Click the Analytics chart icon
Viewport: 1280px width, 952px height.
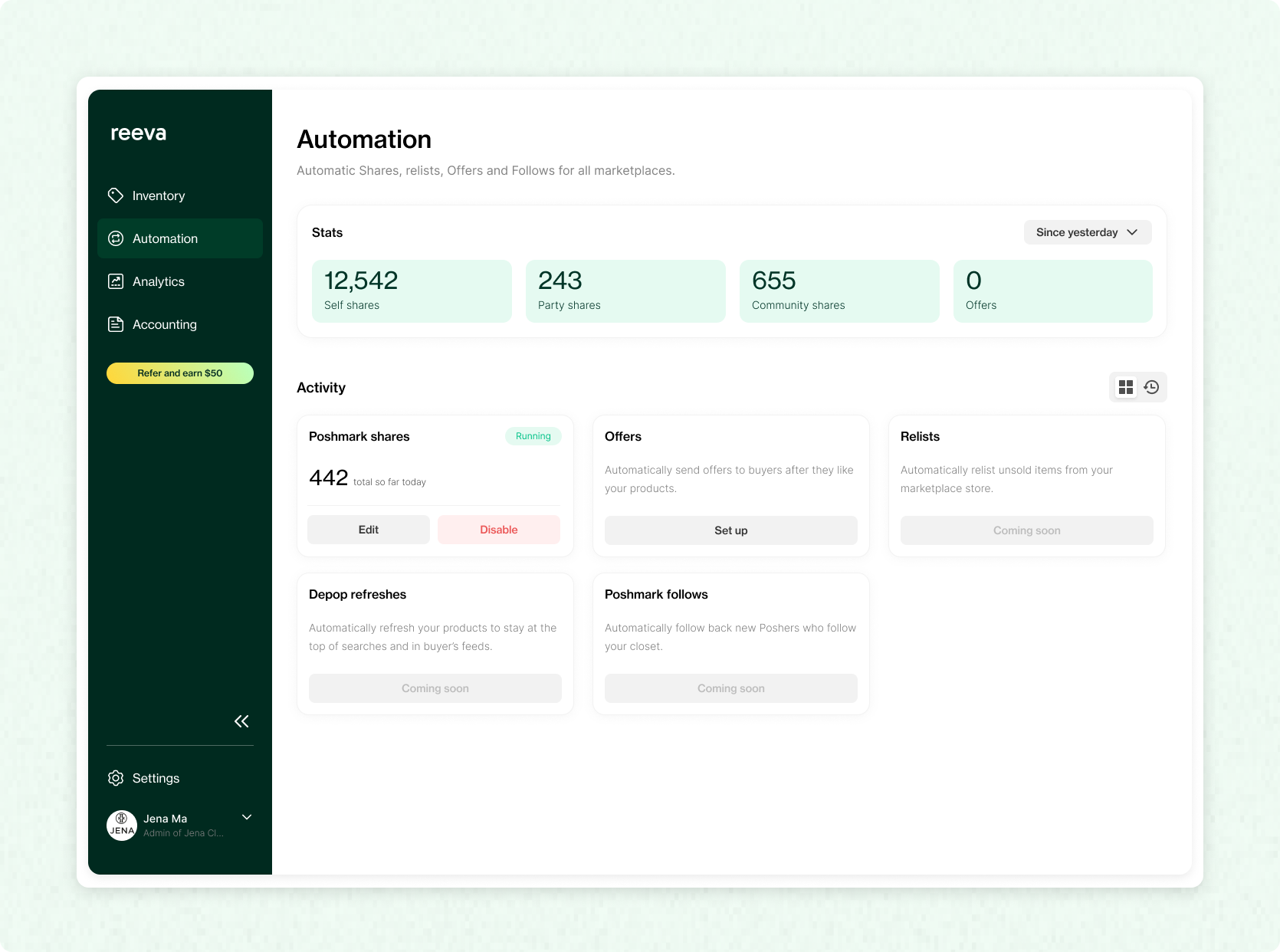point(116,281)
